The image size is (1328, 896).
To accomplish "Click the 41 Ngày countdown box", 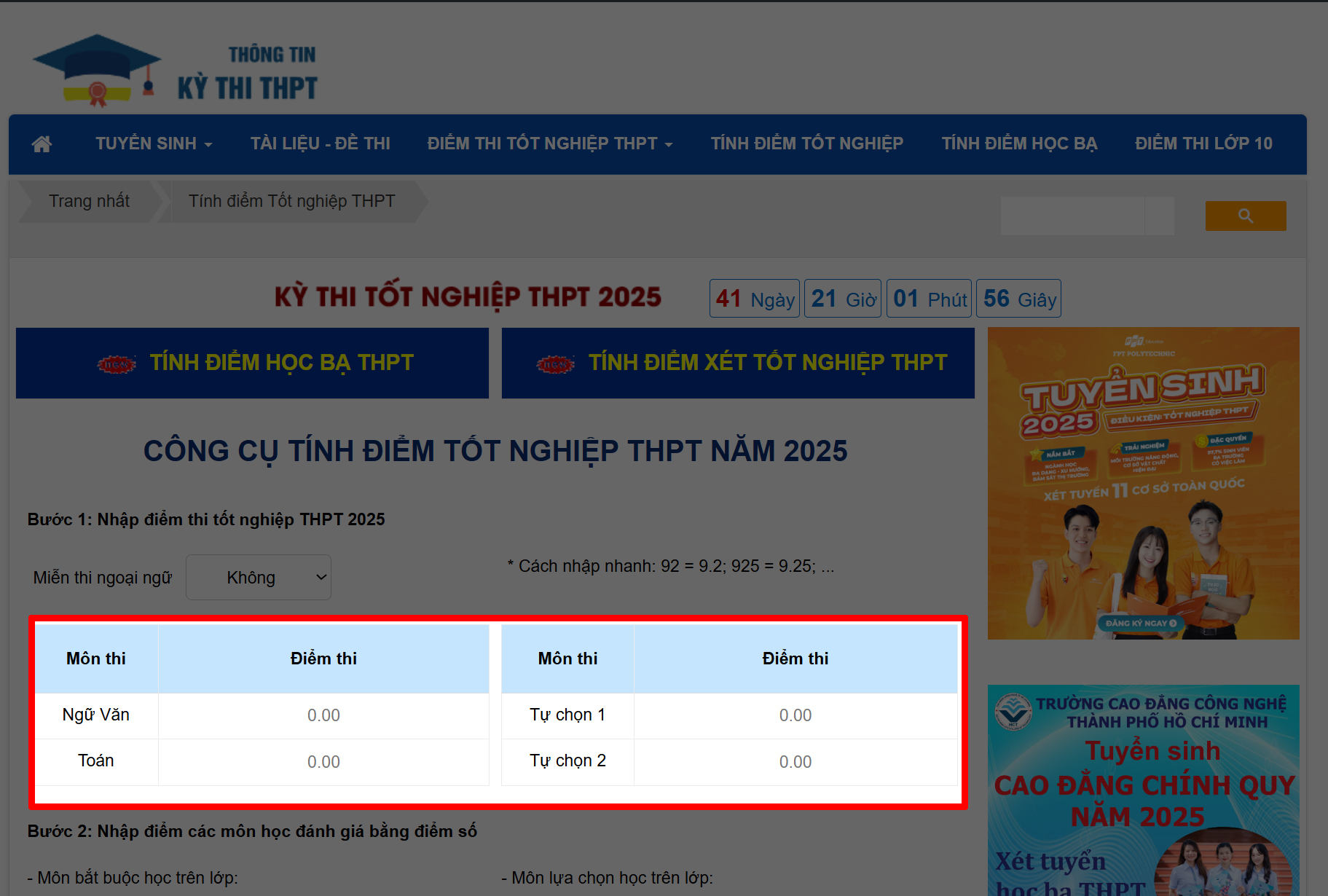I will 755,299.
